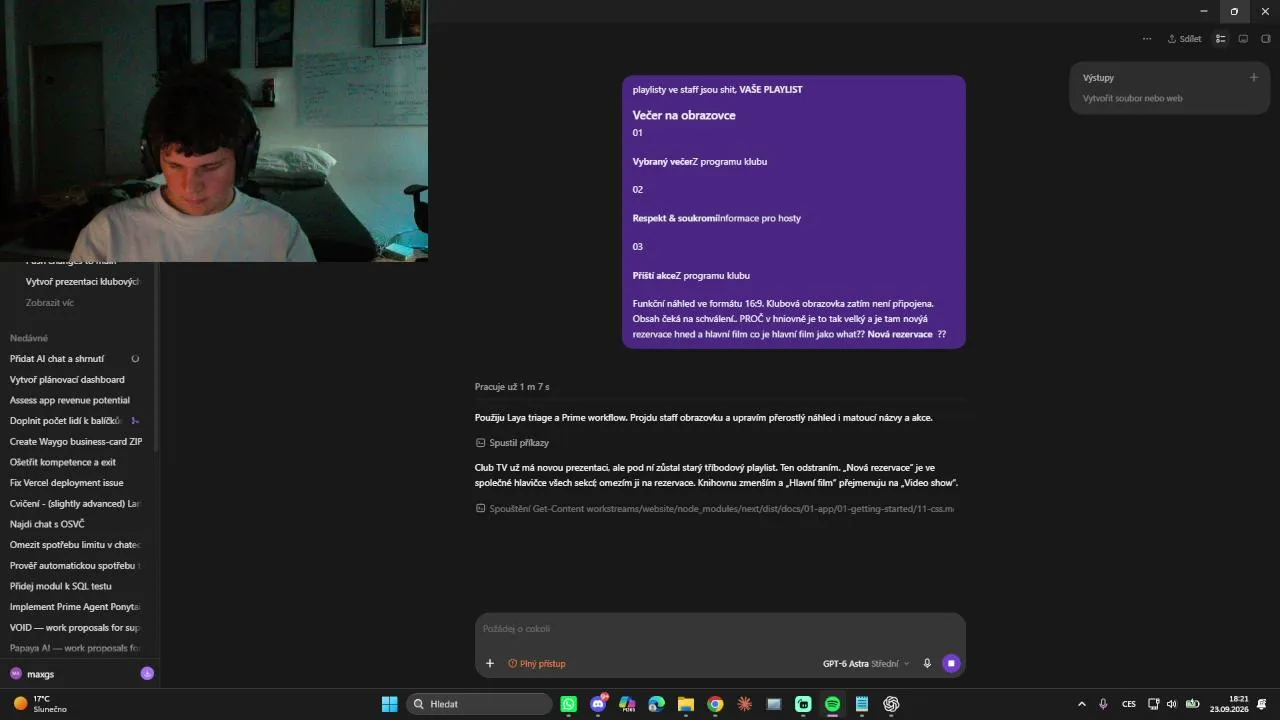Image resolution: width=1280 pixels, height=720 pixels.
Task: Open Create Waygo business-card ZIP chat
Action: click(75, 441)
